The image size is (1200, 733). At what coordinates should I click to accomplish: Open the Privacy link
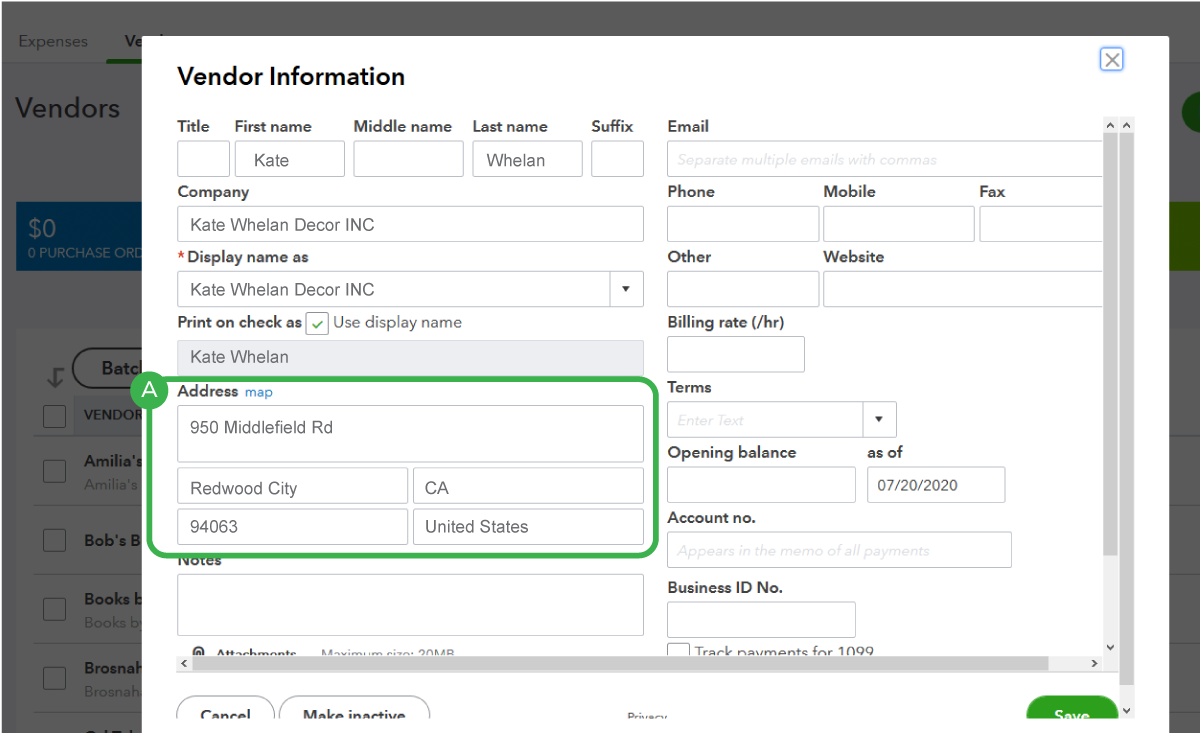tap(647, 716)
